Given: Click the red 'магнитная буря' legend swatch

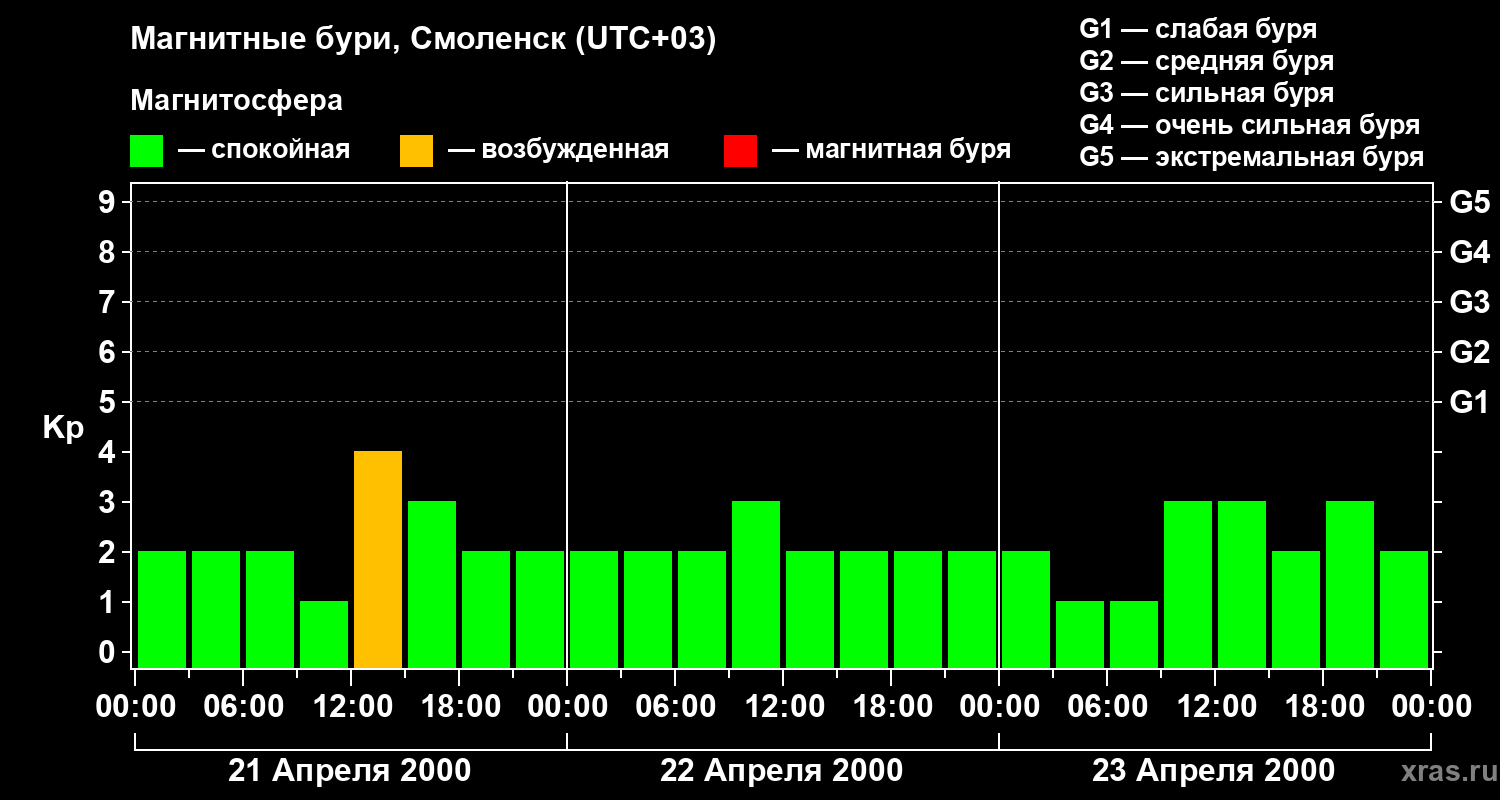Looking at the screenshot, I should (740, 151).
